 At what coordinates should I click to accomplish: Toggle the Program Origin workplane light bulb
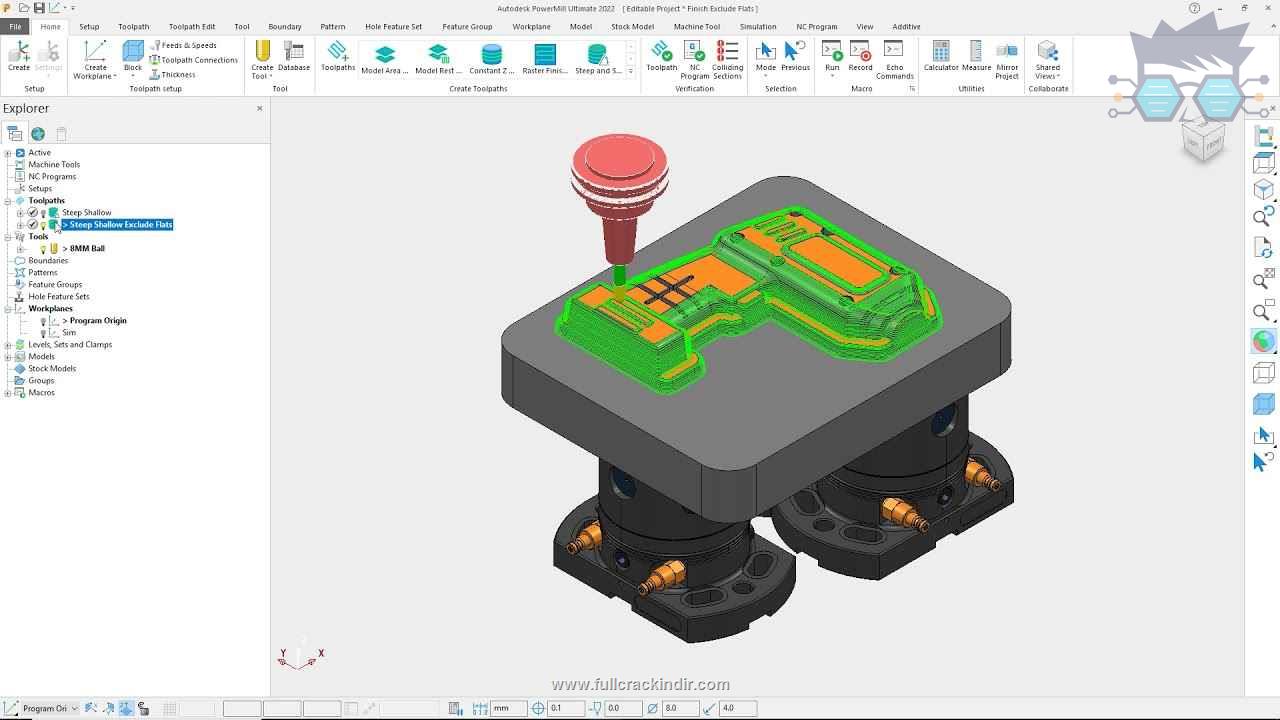point(43,321)
